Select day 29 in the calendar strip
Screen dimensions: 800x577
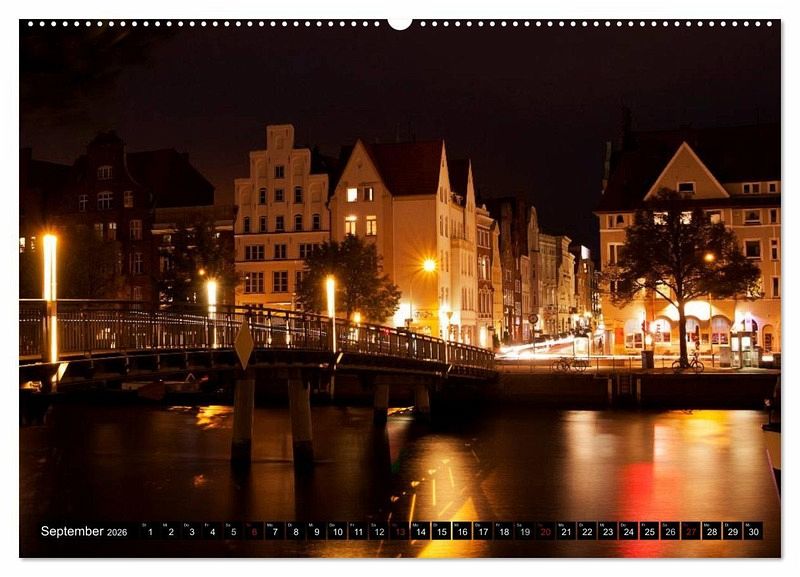[733, 531]
